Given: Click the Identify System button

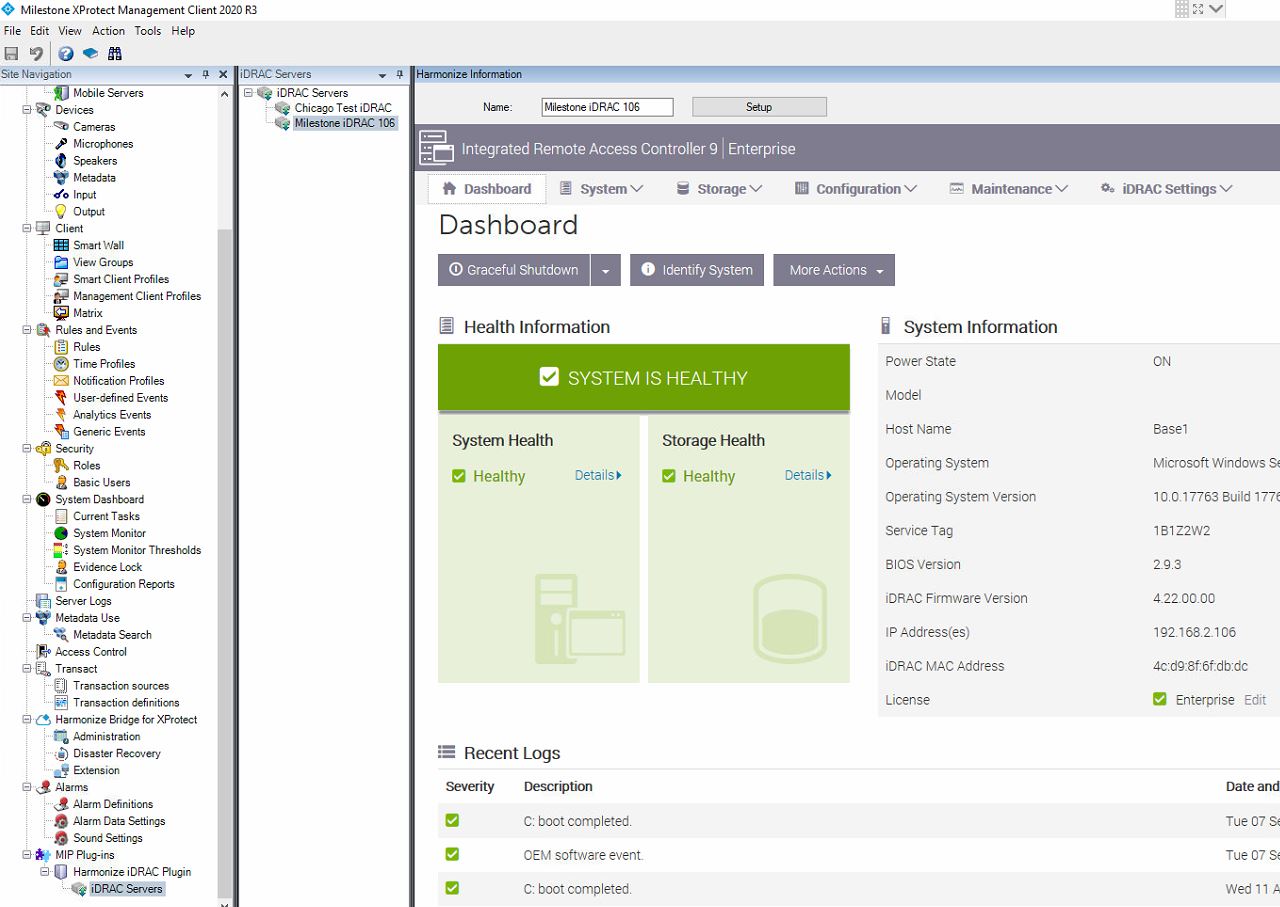Looking at the screenshot, I should point(697,270).
